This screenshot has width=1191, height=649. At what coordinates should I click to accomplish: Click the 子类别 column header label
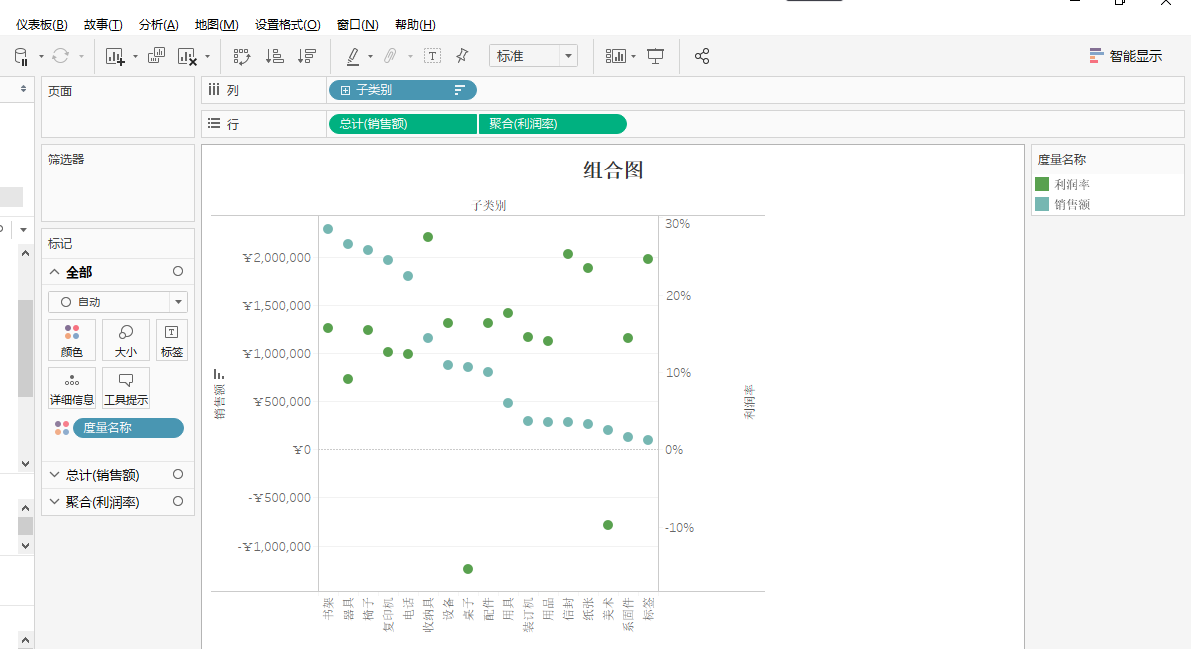coord(488,205)
